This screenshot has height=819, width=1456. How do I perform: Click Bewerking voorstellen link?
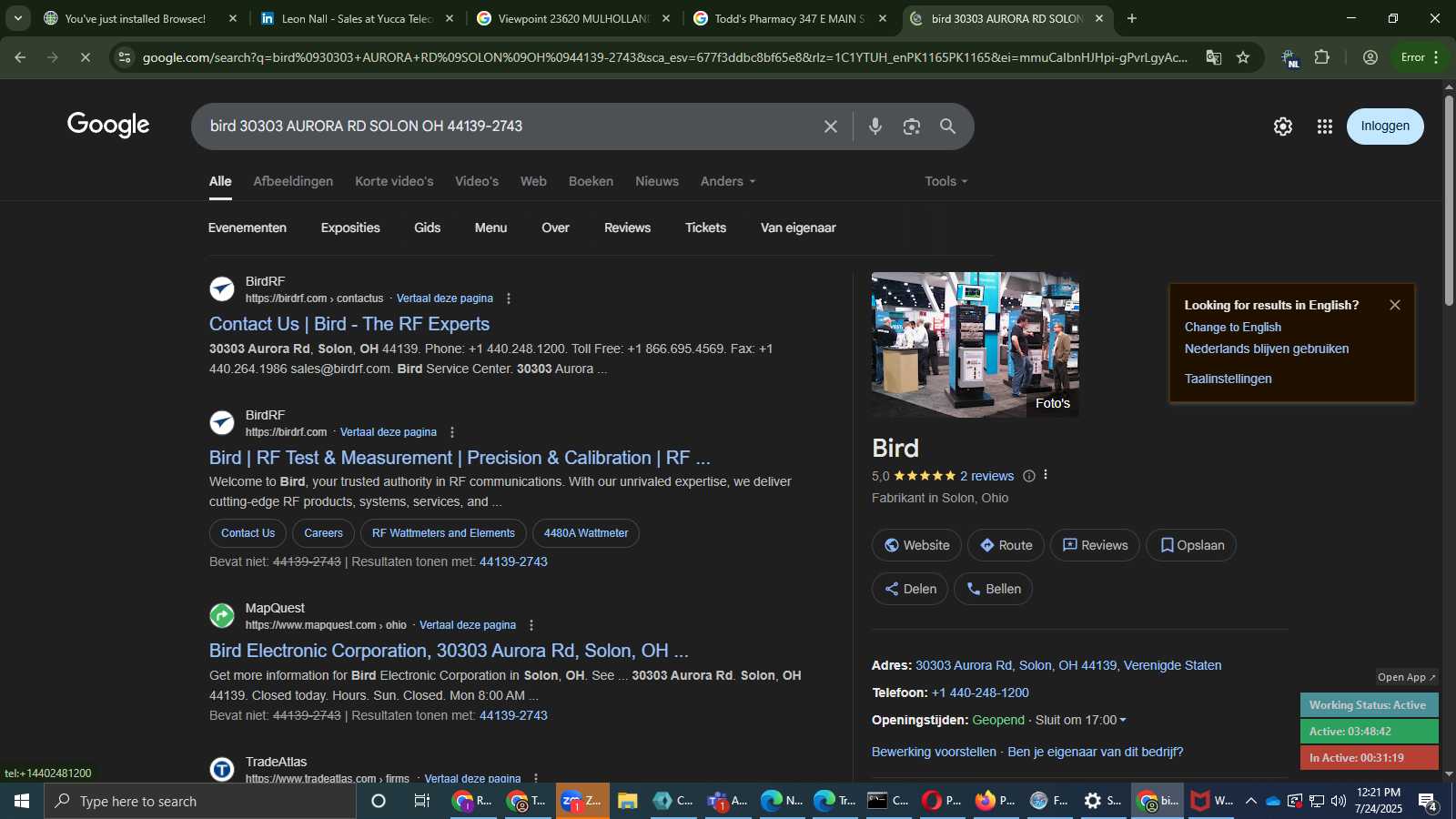pos(934,752)
